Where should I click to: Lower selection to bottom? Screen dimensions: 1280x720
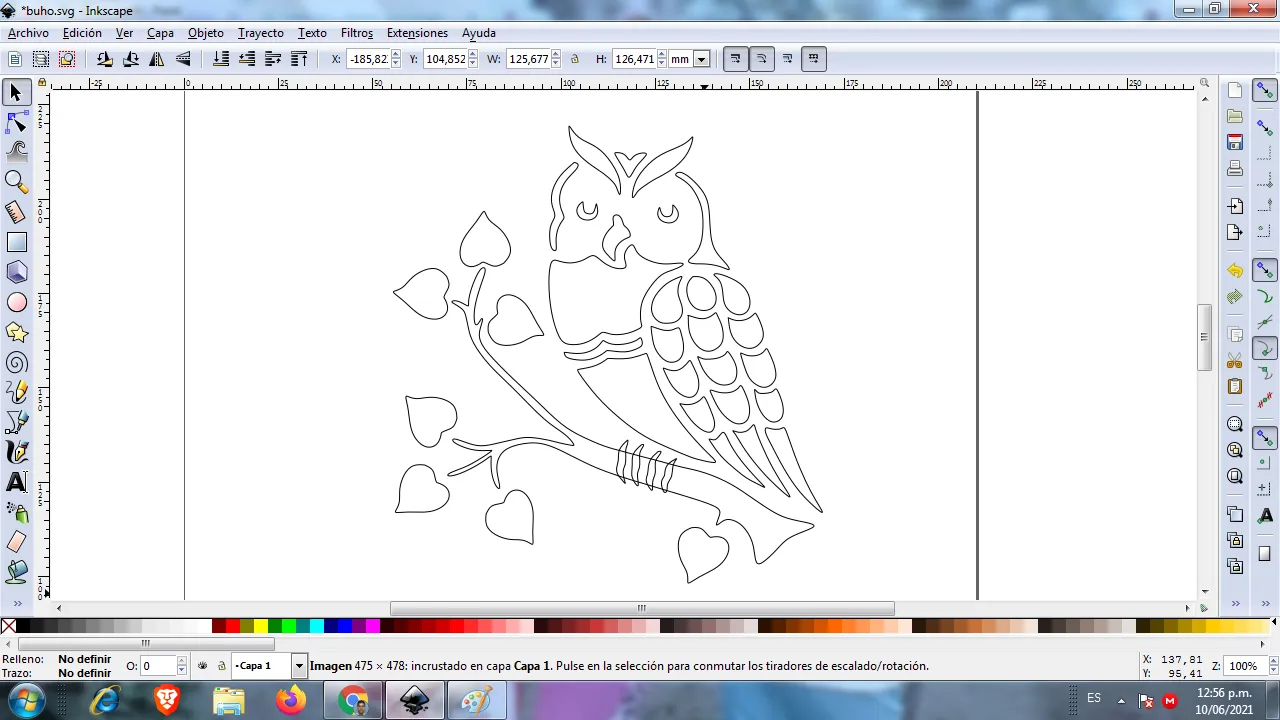tap(221, 59)
